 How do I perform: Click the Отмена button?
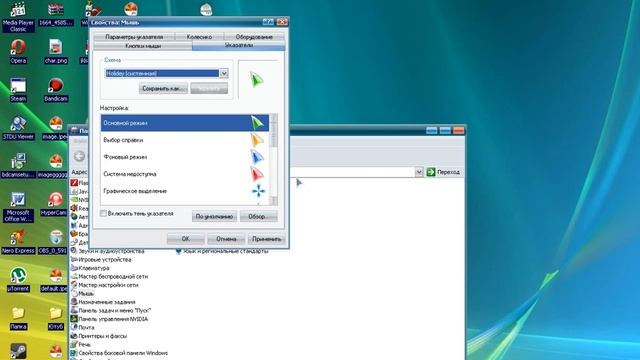pos(226,239)
